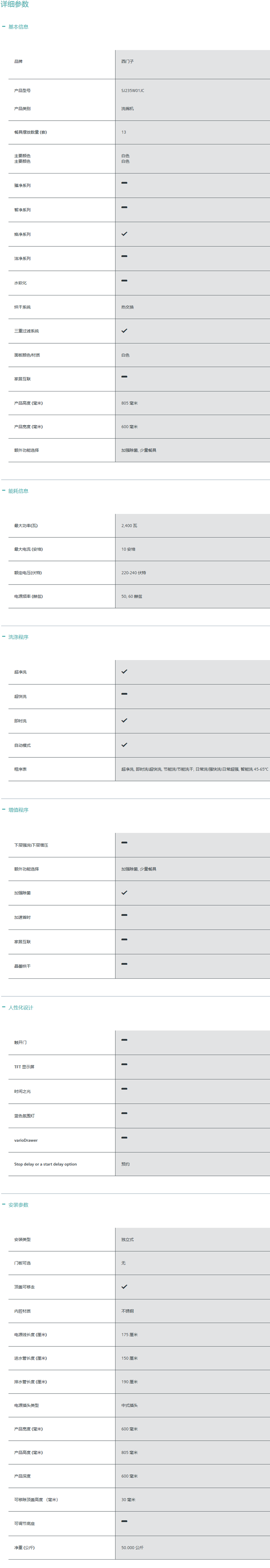Click the checkmark for 焕净系列

pyautogui.click(x=124, y=234)
